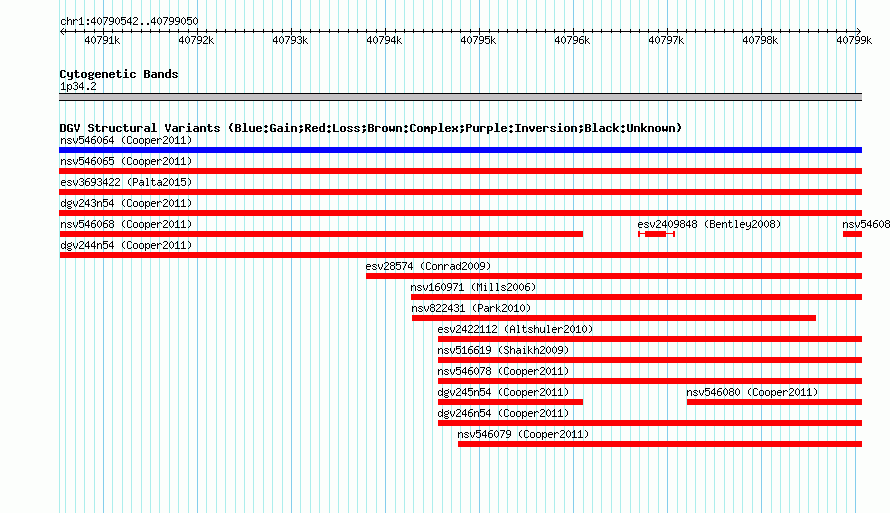Click the 40798k ruler label
The height and width of the screenshot is (513, 890).
pyautogui.click(x=760, y=40)
